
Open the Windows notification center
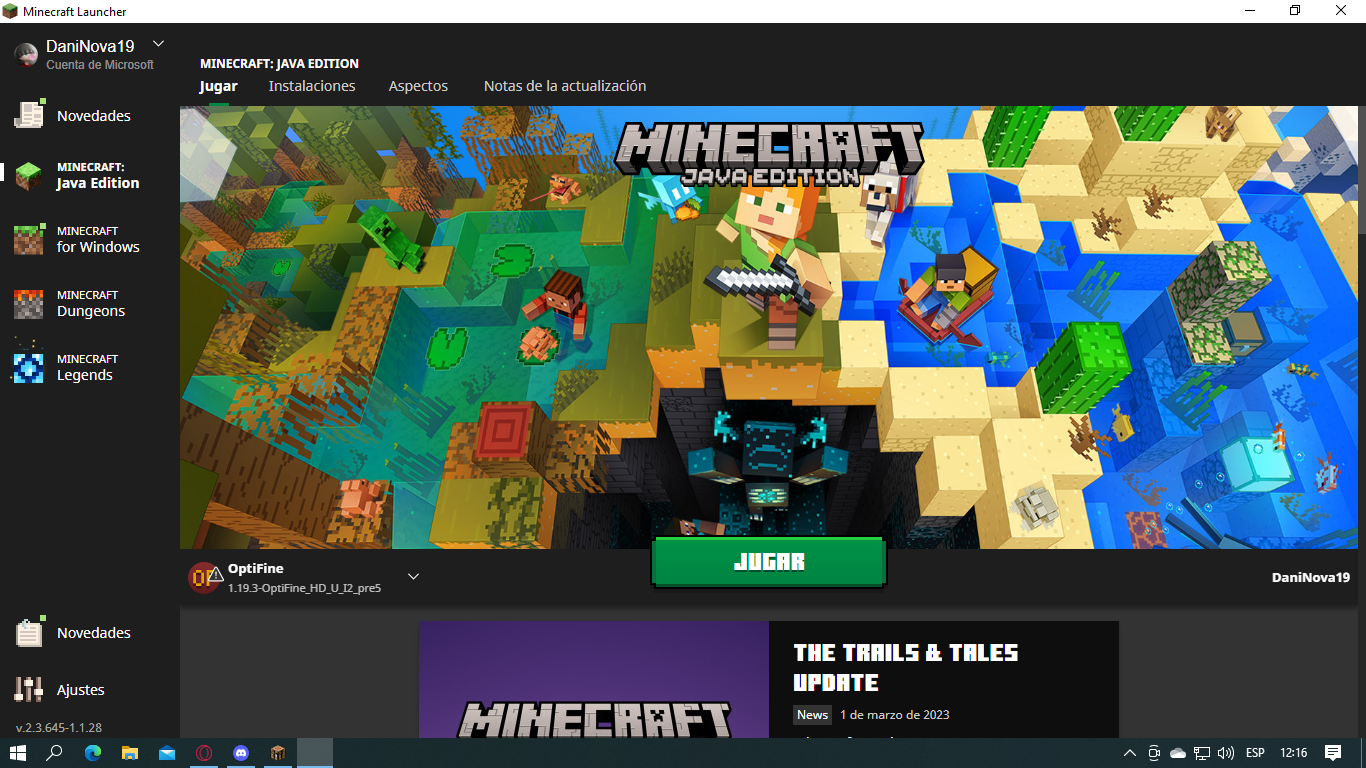tap(1333, 753)
